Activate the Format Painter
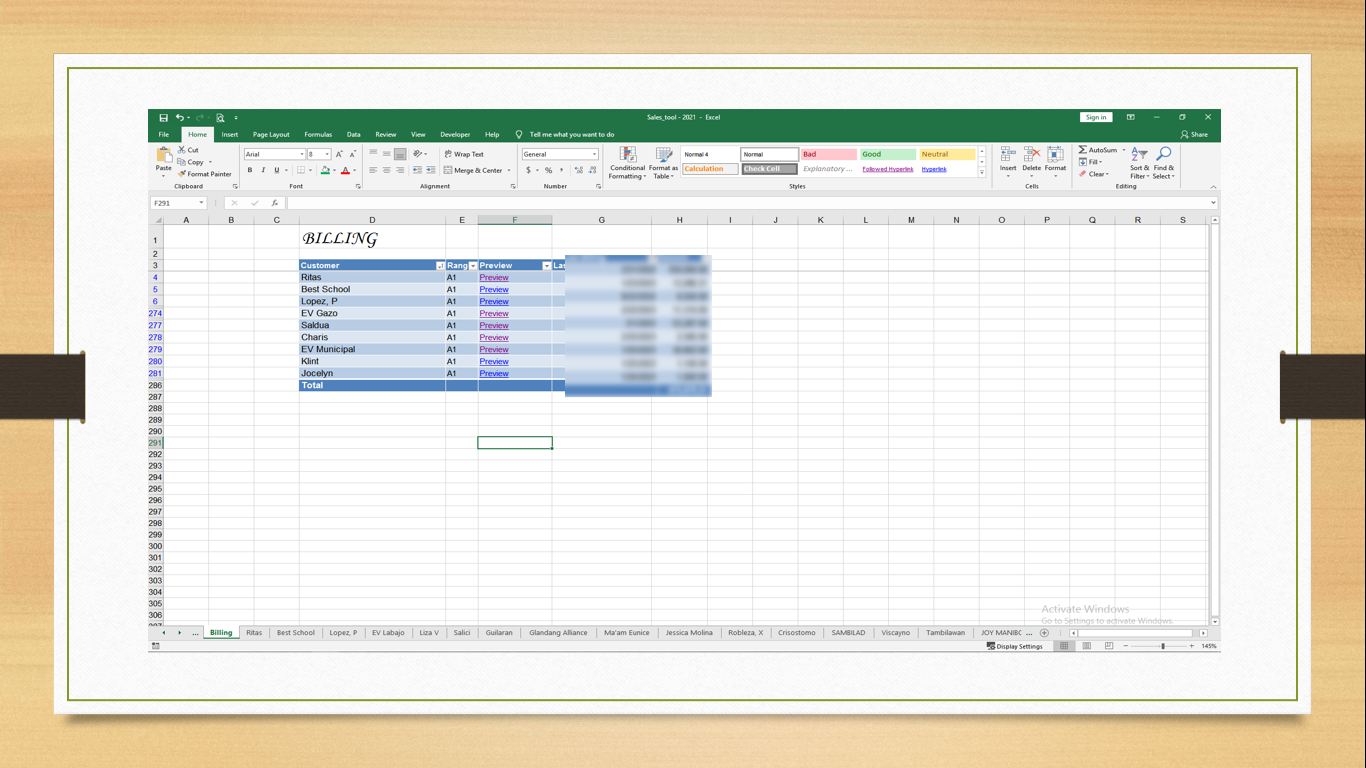The height and width of the screenshot is (768, 1366). (x=205, y=174)
